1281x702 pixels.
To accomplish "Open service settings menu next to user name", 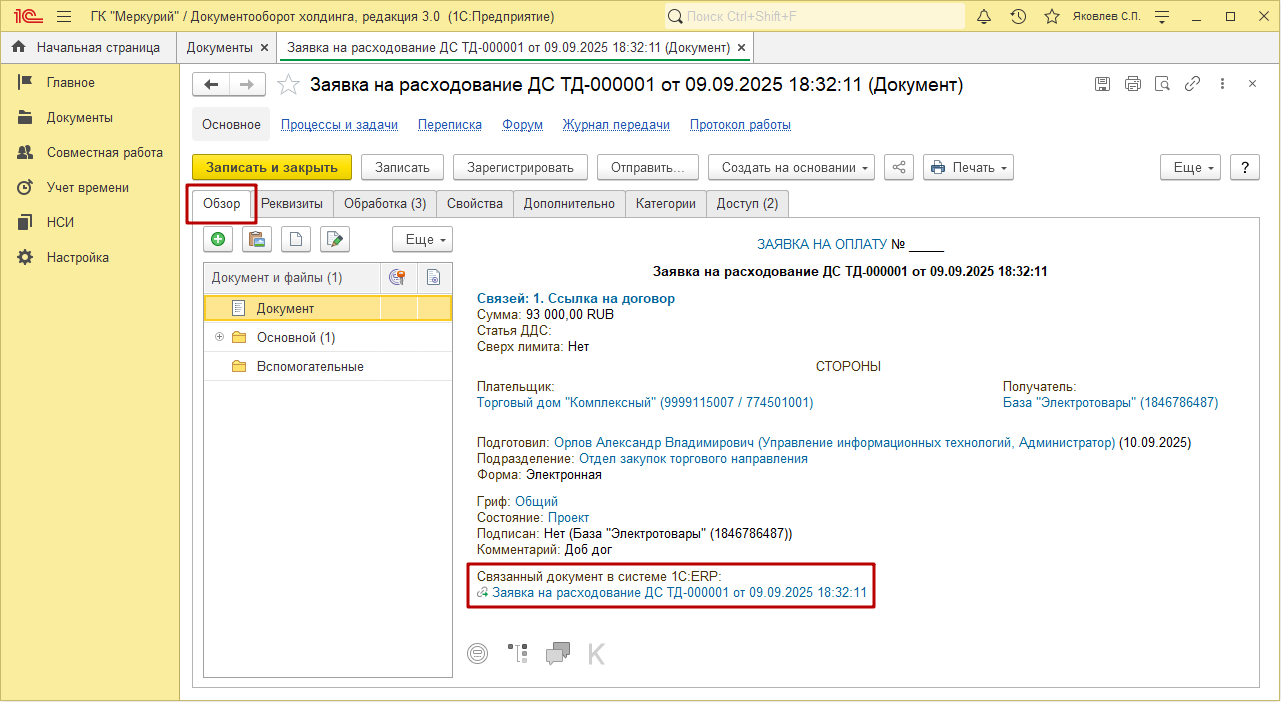I will tap(1162, 16).
